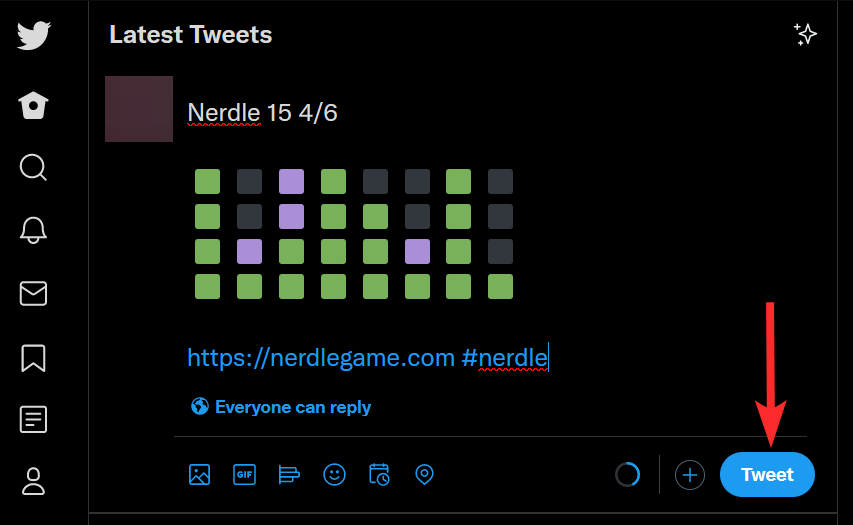Click the nerdlegame.com link text
The width and height of the screenshot is (853, 525).
(321, 357)
